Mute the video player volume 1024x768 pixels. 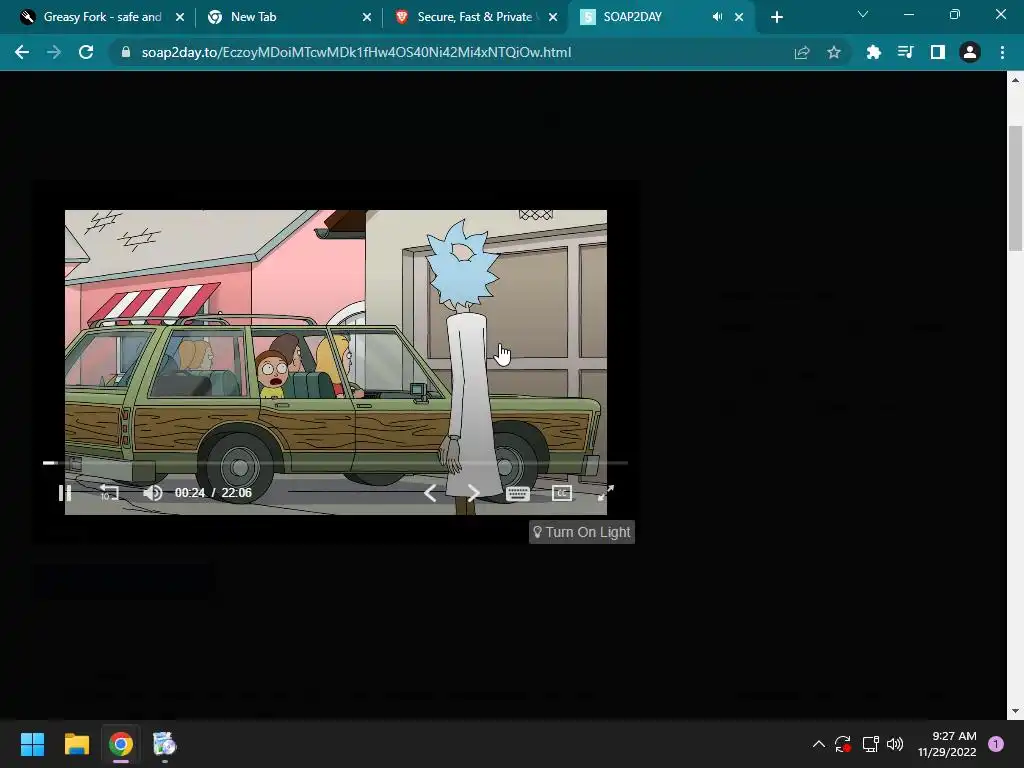[x=153, y=492]
